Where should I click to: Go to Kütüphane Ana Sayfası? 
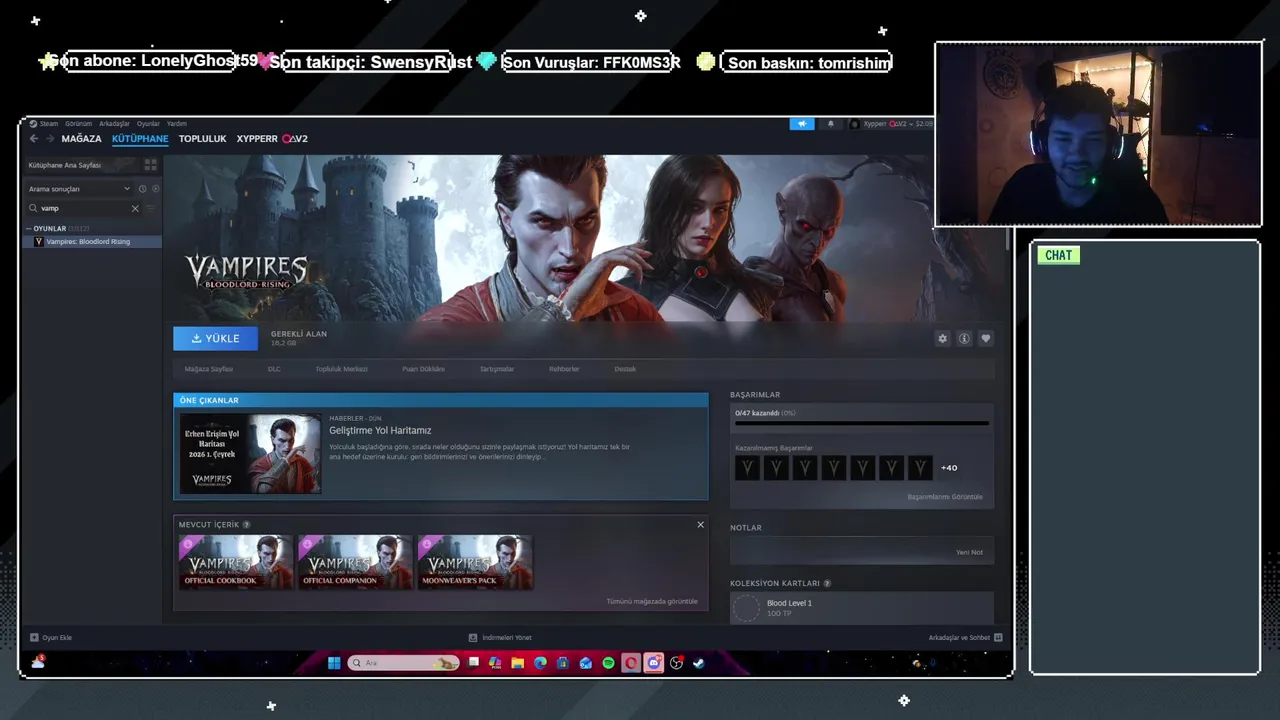coord(65,165)
